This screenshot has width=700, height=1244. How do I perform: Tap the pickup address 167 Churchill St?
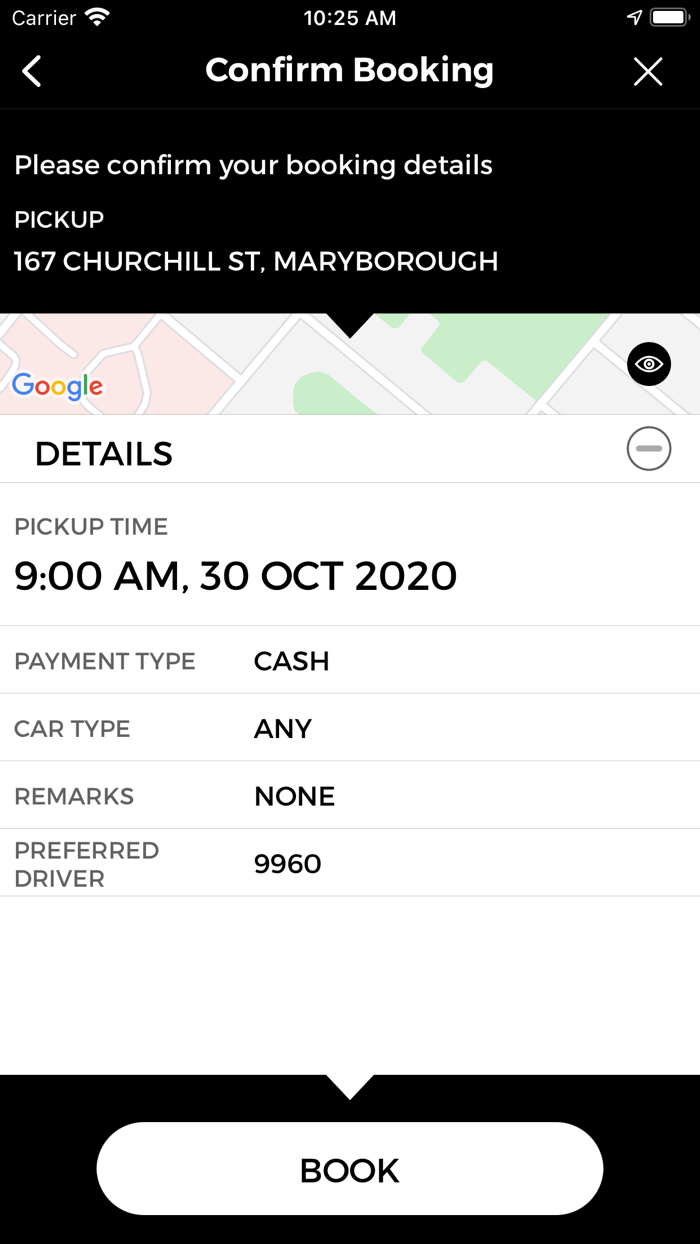(x=256, y=261)
